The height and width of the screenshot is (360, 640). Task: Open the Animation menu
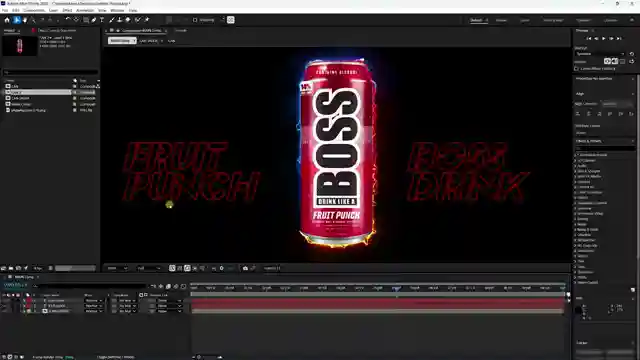85,10
